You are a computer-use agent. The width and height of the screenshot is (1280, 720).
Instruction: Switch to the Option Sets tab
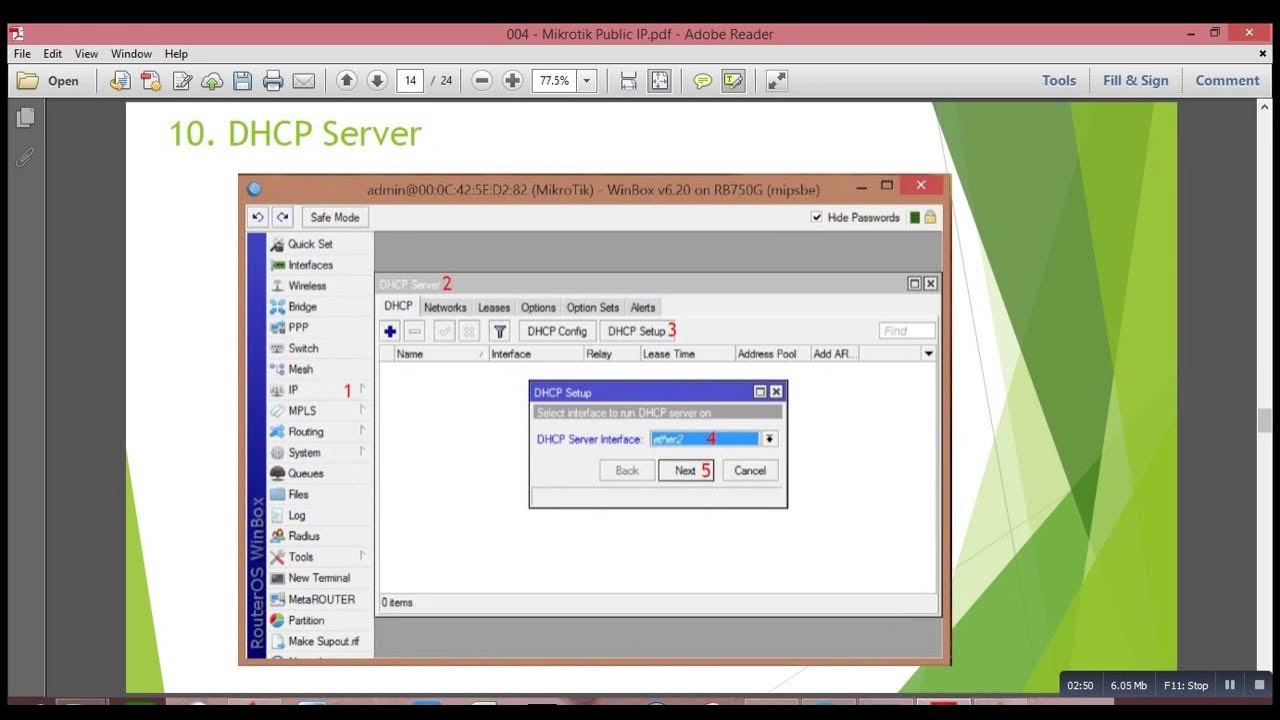click(x=593, y=307)
